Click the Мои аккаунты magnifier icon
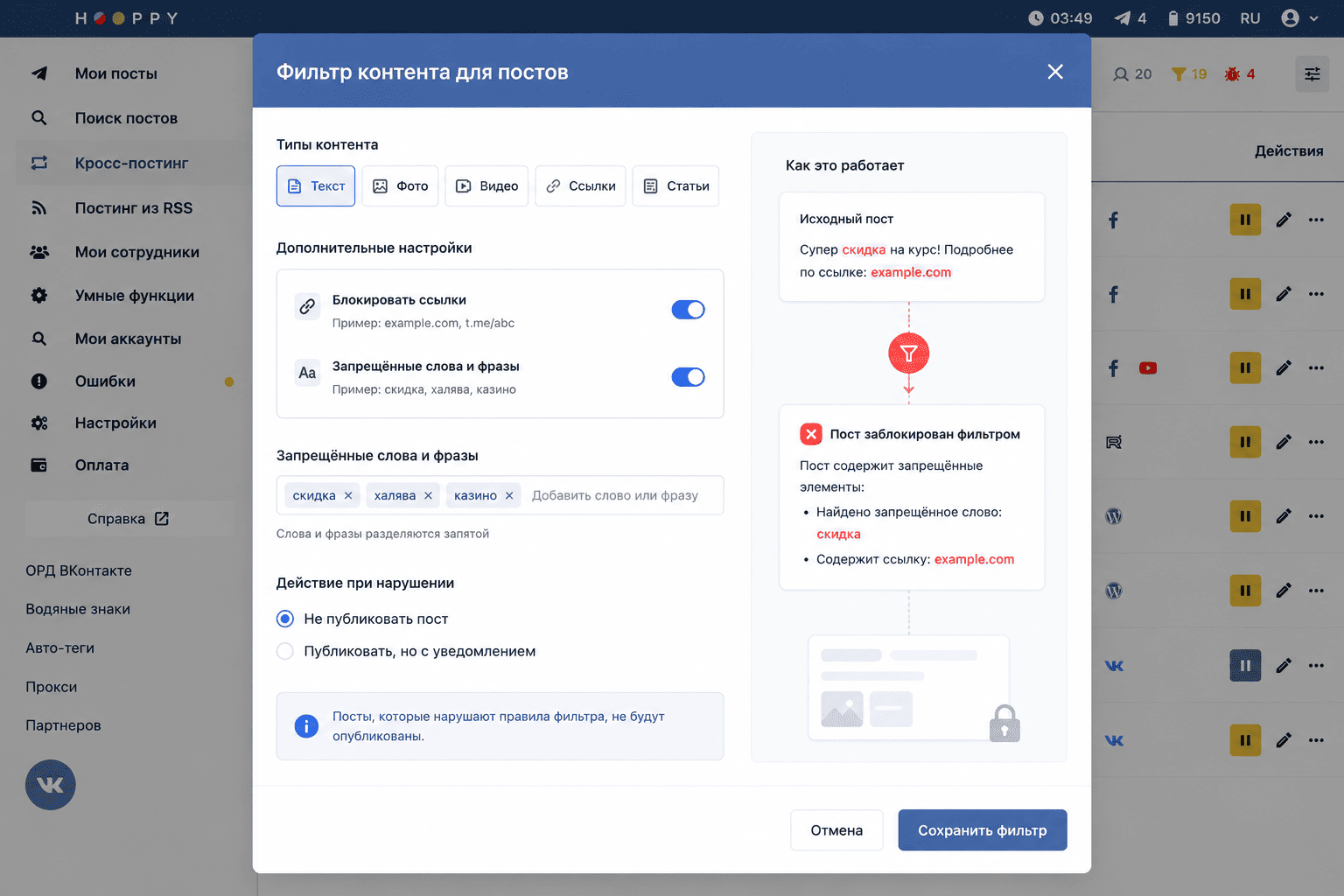 click(39, 339)
